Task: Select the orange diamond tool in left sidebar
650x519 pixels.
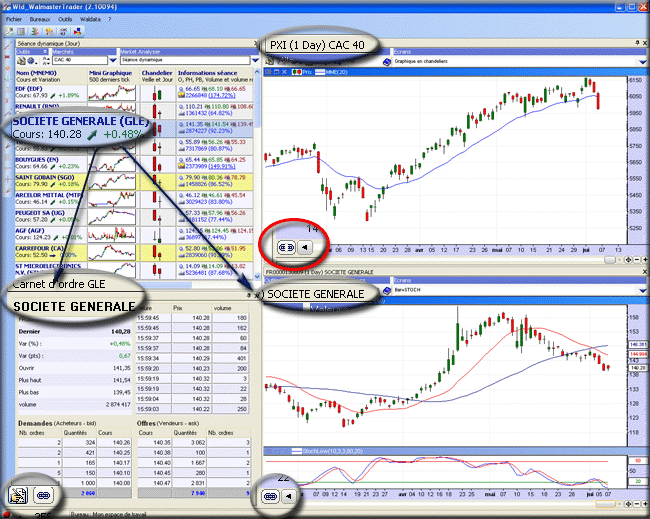Action: coord(7,67)
